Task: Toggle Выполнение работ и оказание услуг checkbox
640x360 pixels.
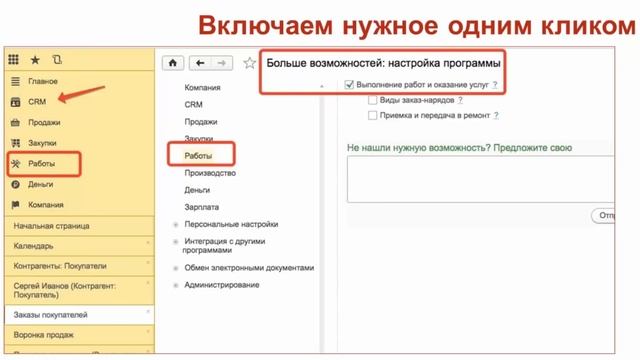Action: pyautogui.click(x=349, y=85)
